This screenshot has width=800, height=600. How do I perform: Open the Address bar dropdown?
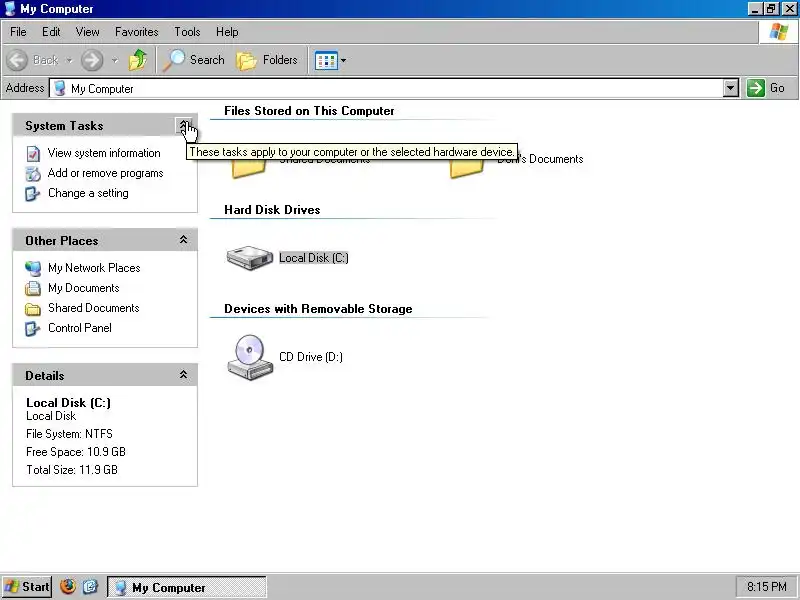(x=731, y=88)
